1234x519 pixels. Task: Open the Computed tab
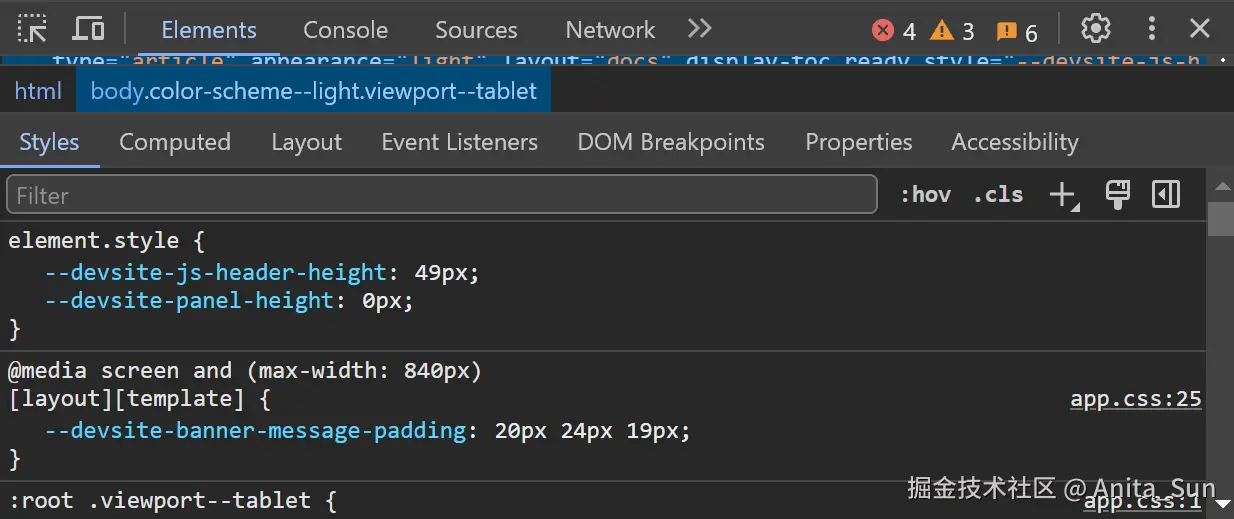tap(175, 142)
